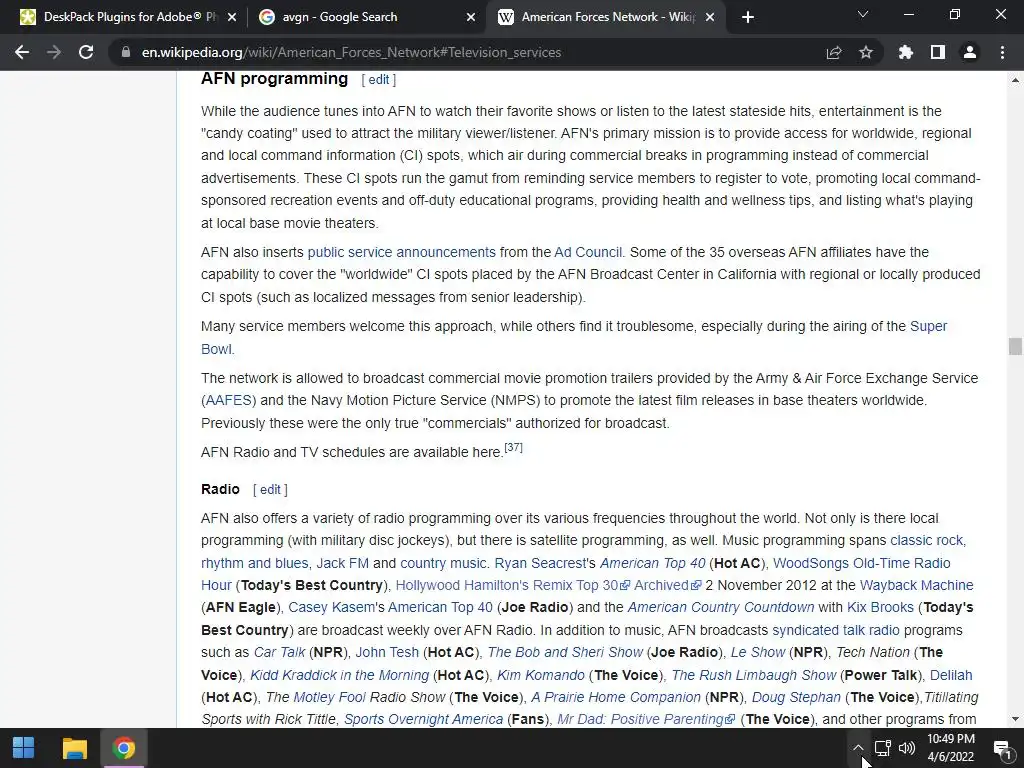This screenshot has width=1024, height=768.
Task: Close the American Forces Network tab
Action: click(x=711, y=17)
